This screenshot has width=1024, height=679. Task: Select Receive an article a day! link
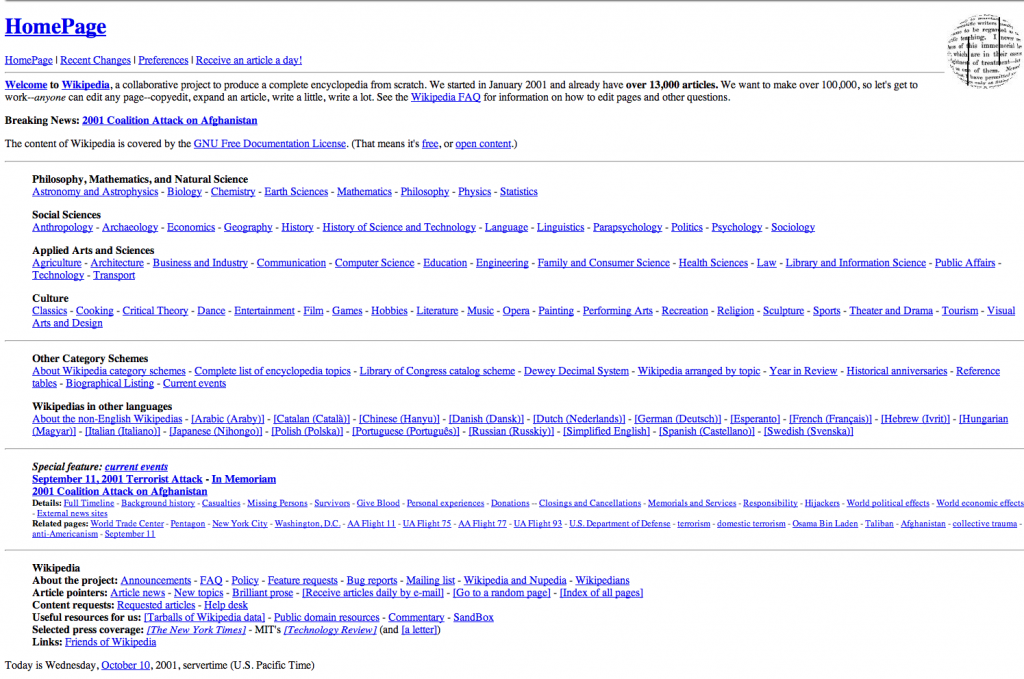click(249, 60)
